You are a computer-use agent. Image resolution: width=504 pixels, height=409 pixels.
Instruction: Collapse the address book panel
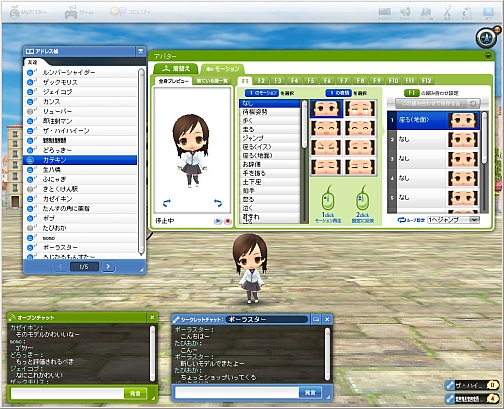[140, 51]
